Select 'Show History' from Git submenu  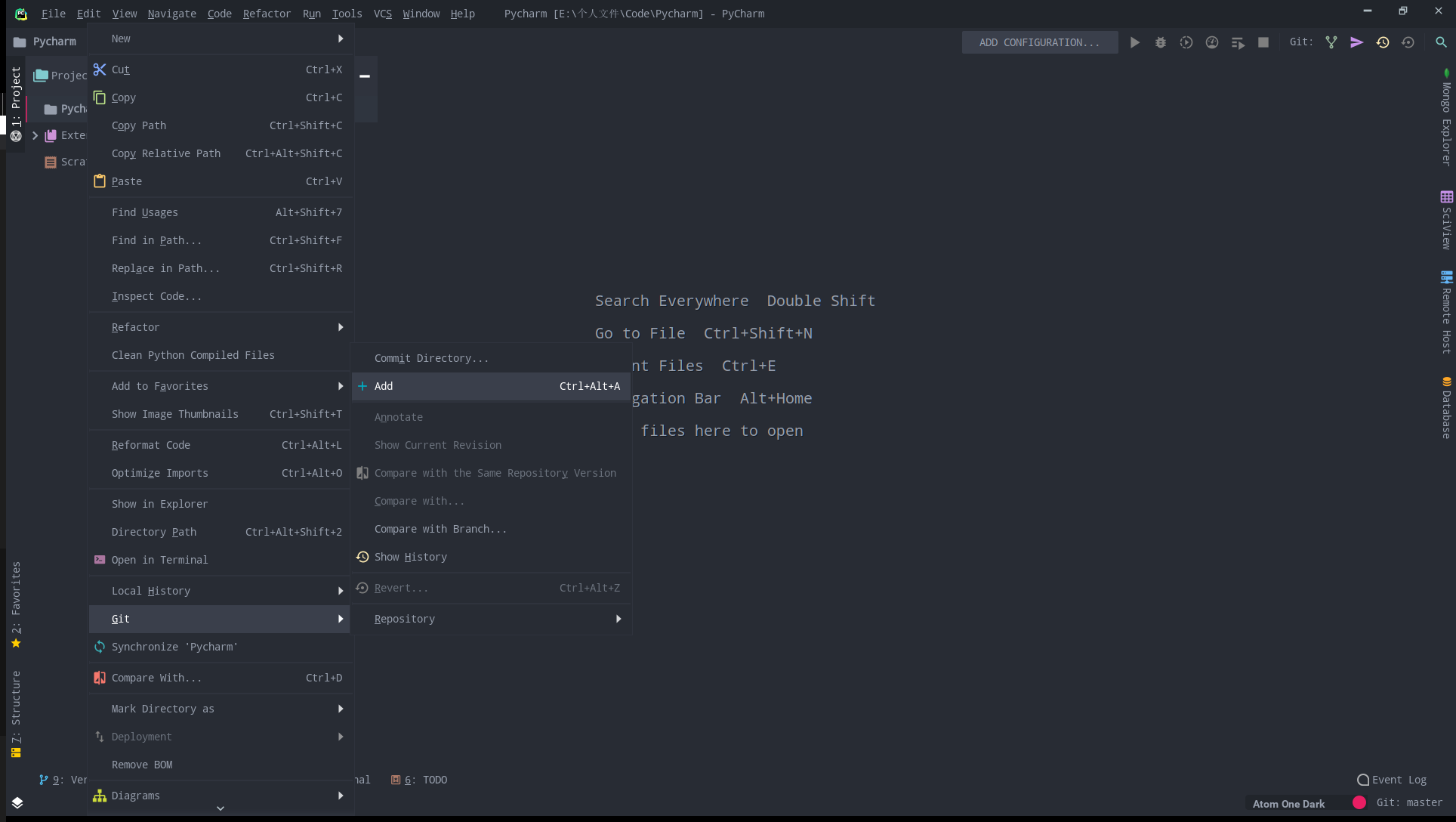click(x=410, y=556)
